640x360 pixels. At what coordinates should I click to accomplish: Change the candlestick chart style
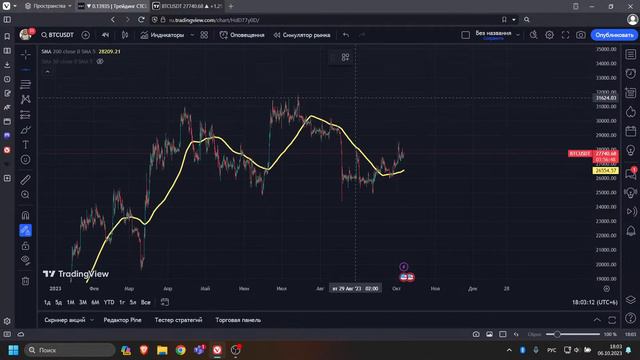point(125,35)
